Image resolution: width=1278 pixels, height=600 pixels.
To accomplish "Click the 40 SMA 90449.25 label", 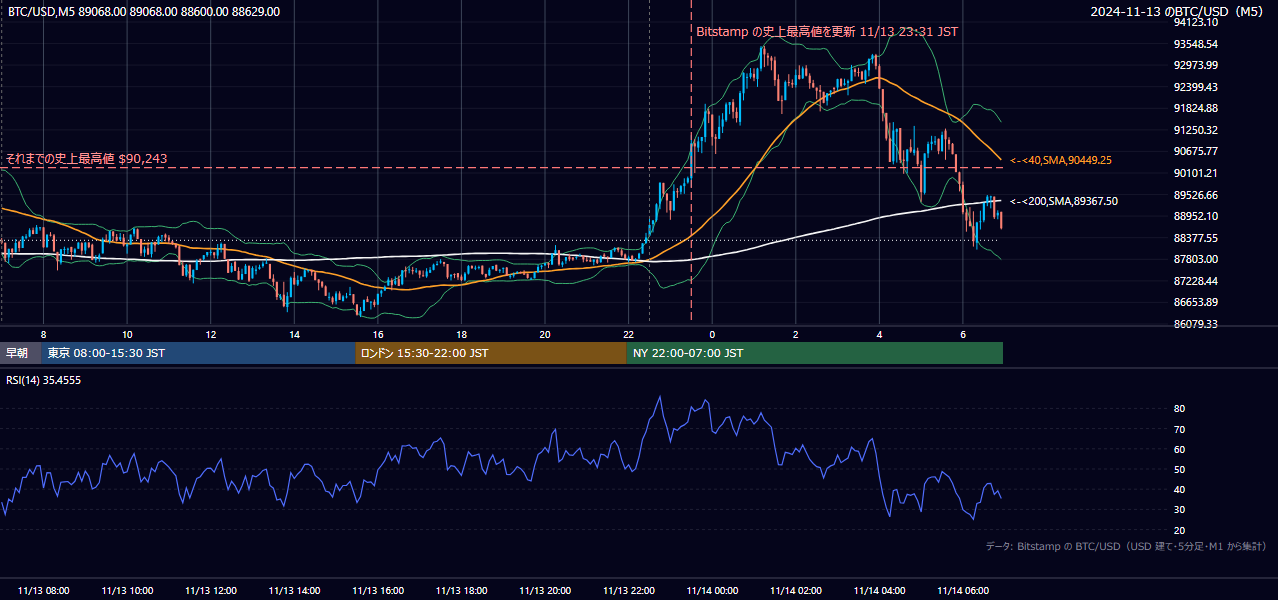I will (1061, 160).
